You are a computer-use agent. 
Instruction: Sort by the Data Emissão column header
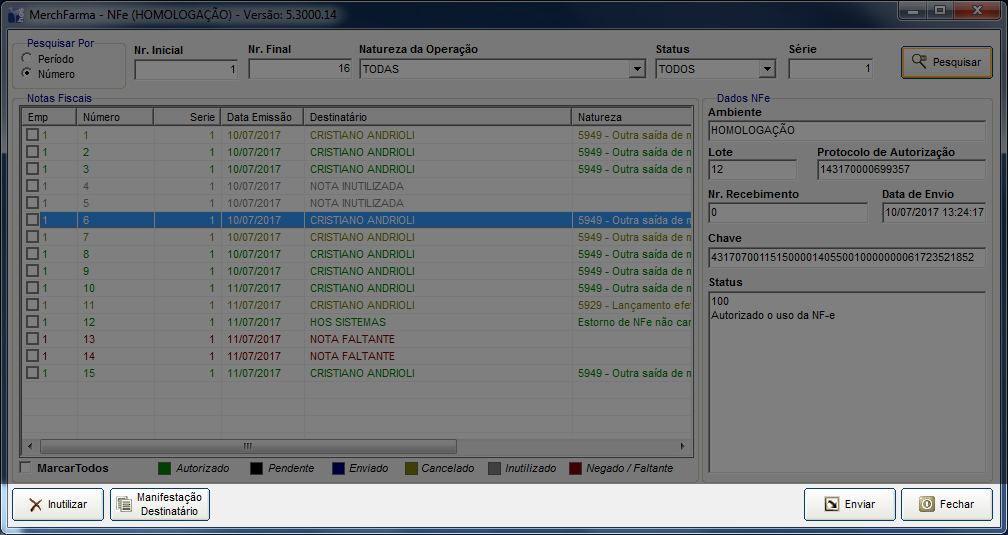point(262,117)
